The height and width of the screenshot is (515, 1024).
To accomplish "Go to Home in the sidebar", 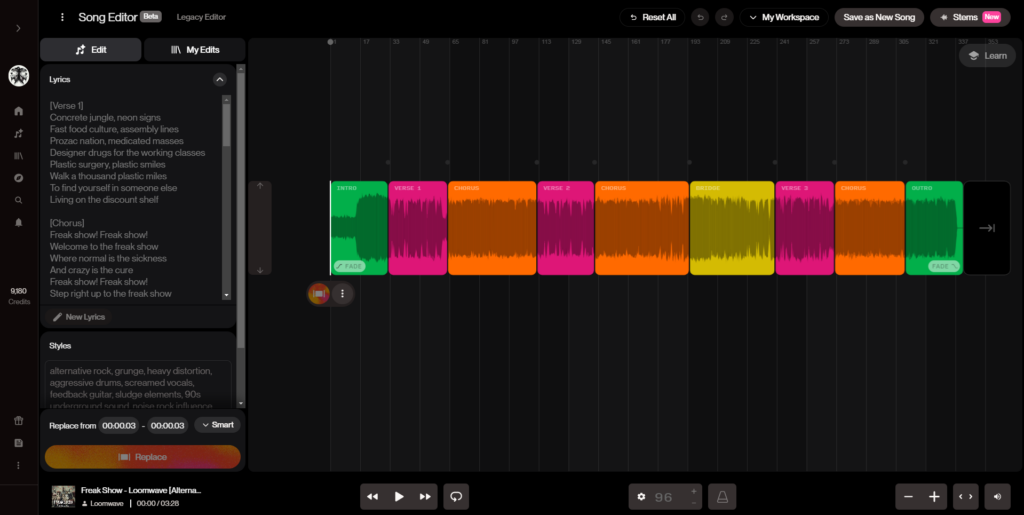I will tap(18, 111).
